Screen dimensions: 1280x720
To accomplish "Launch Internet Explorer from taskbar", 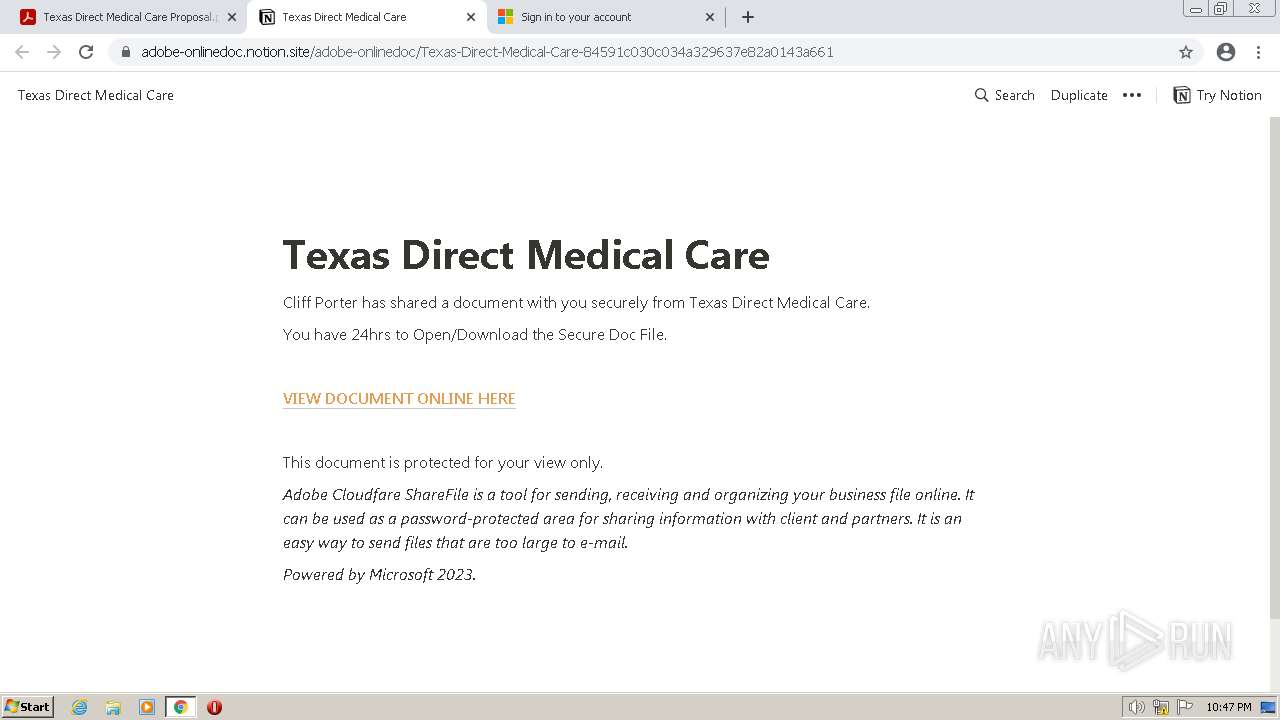I will 80,707.
